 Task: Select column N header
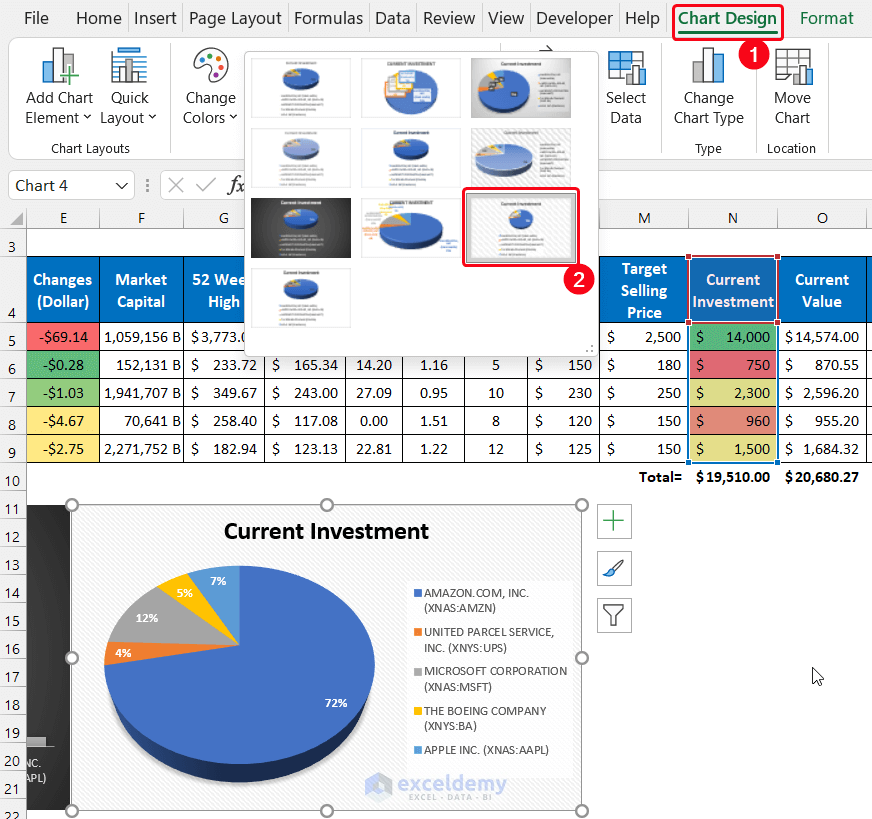(x=732, y=219)
